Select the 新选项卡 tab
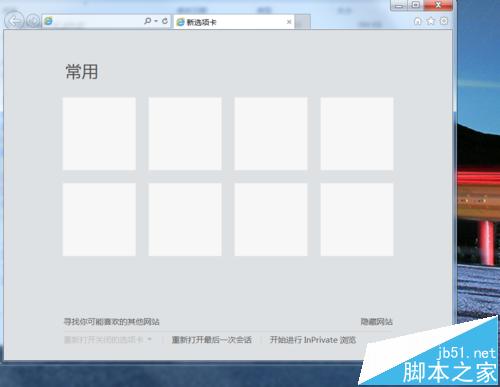Screen dimensions: 500x387 click(x=234, y=22)
